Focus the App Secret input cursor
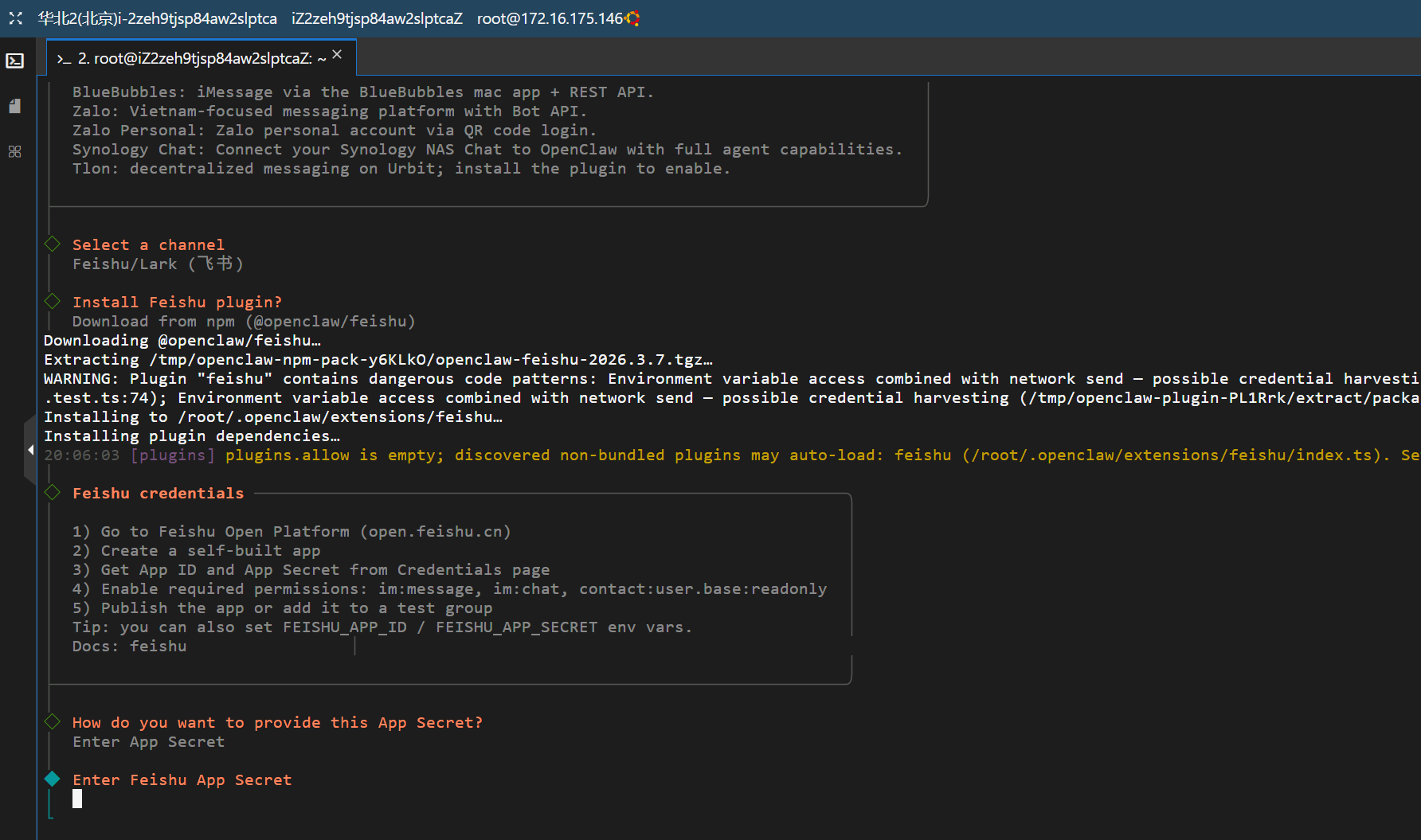The height and width of the screenshot is (840, 1421). tap(77, 799)
